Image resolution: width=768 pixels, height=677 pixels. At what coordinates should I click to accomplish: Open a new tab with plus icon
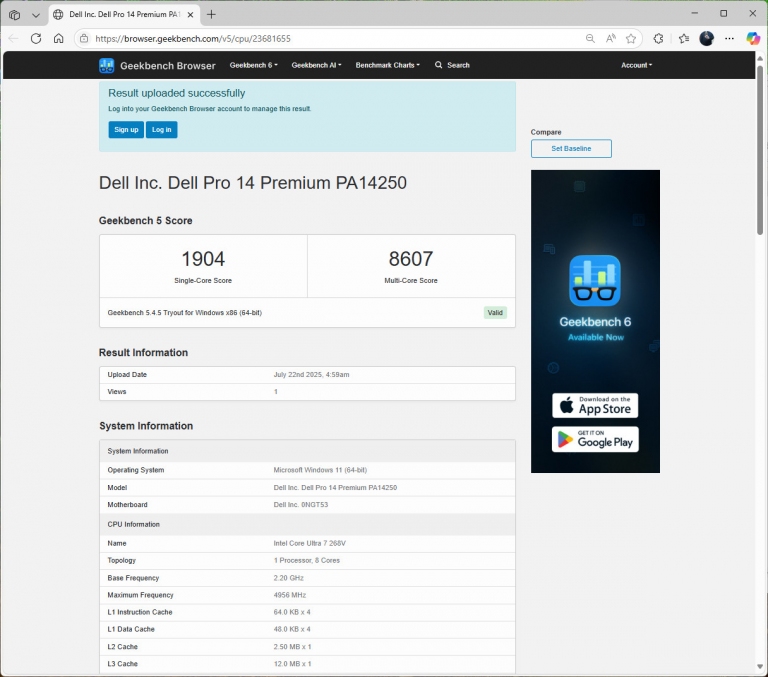[x=211, y=15]
